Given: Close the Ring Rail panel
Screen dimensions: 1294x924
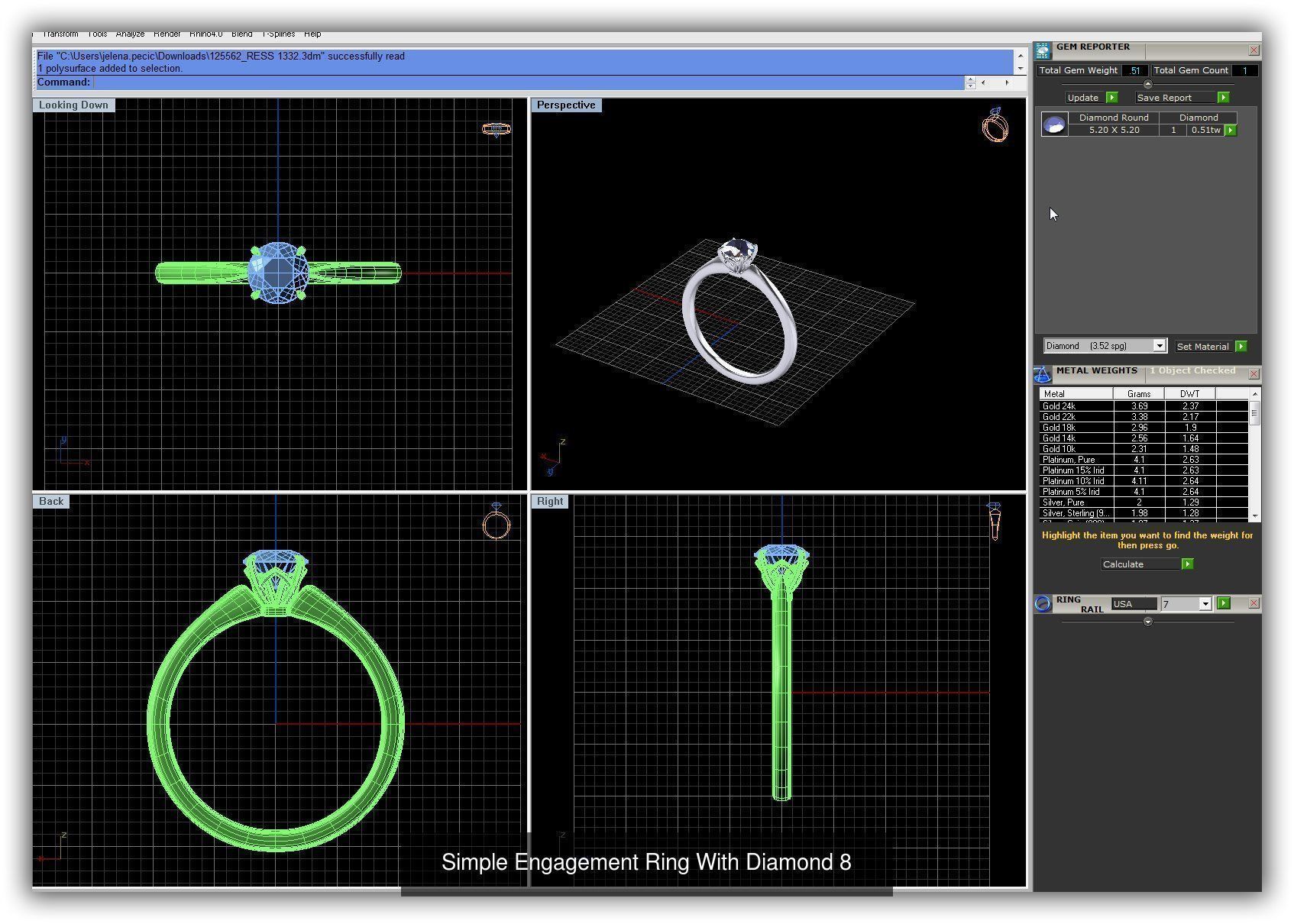Looking at the screenshot, I should tap(1254, 603).
